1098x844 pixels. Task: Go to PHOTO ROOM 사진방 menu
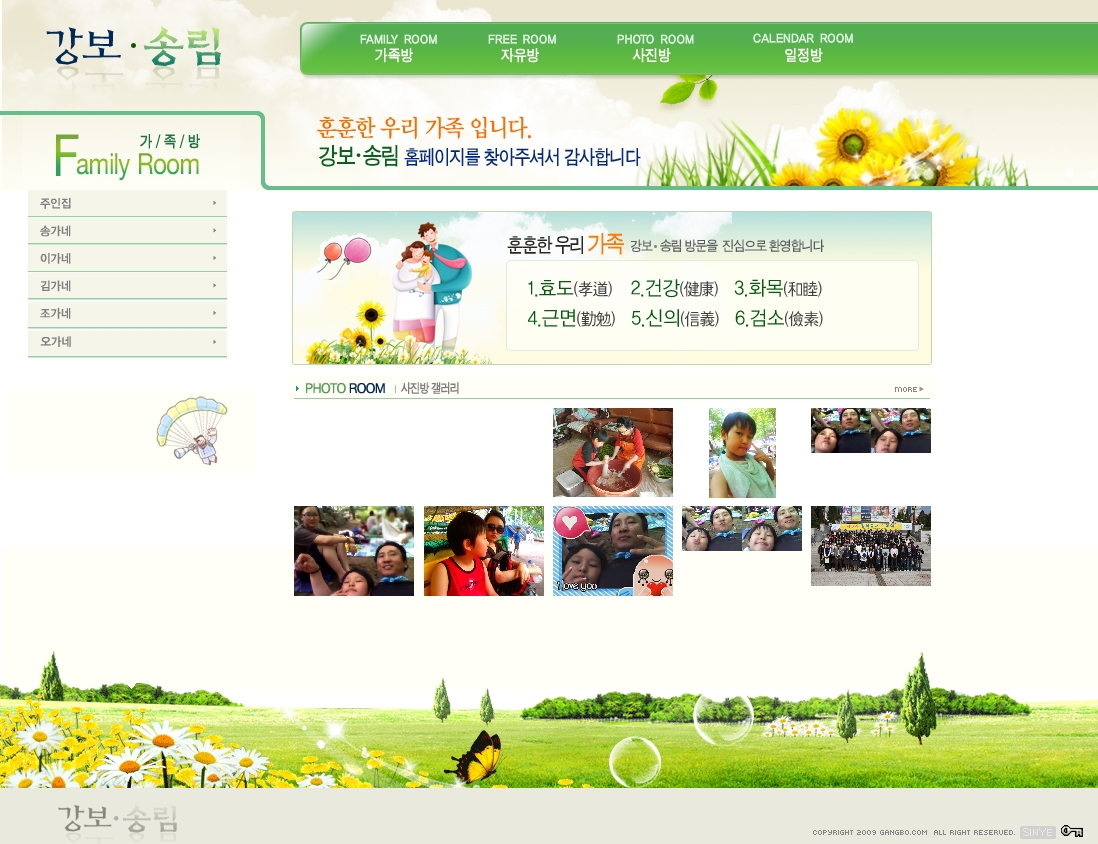click(x=654, y=47)
